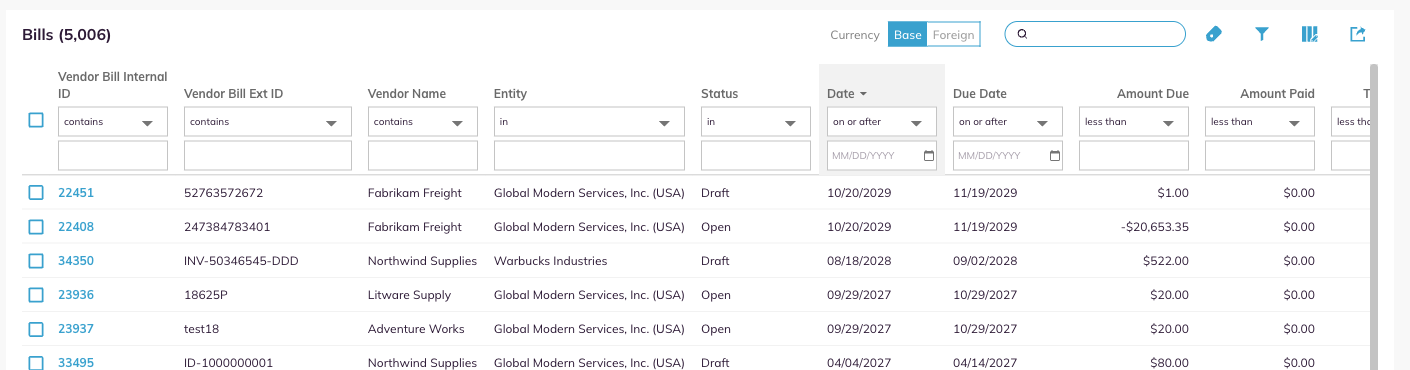Check the box for bill 23937
This screenshot has height=370, width=1410.
coord(36,329)
